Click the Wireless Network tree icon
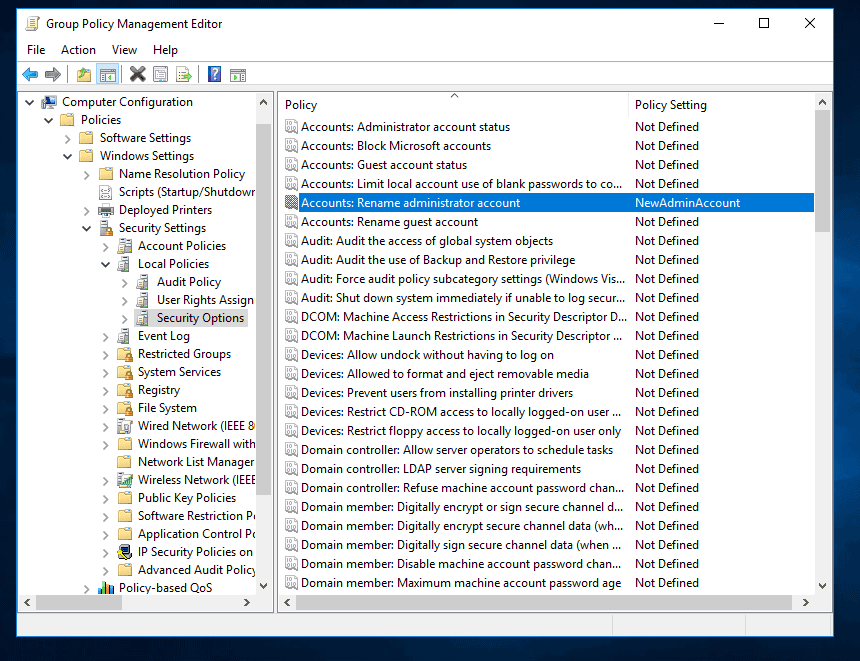This screenshot has width=860, height=661. click(125, 479)
